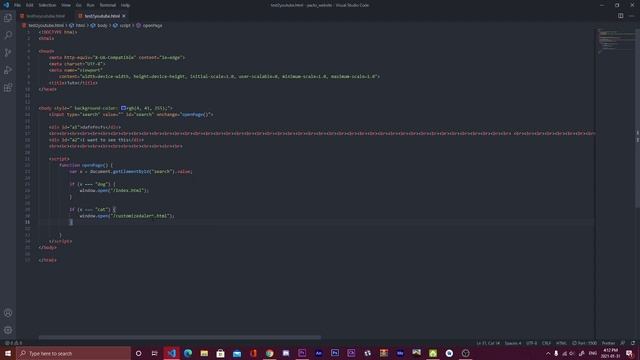Click the Live Server Port status item

[584, 343]
